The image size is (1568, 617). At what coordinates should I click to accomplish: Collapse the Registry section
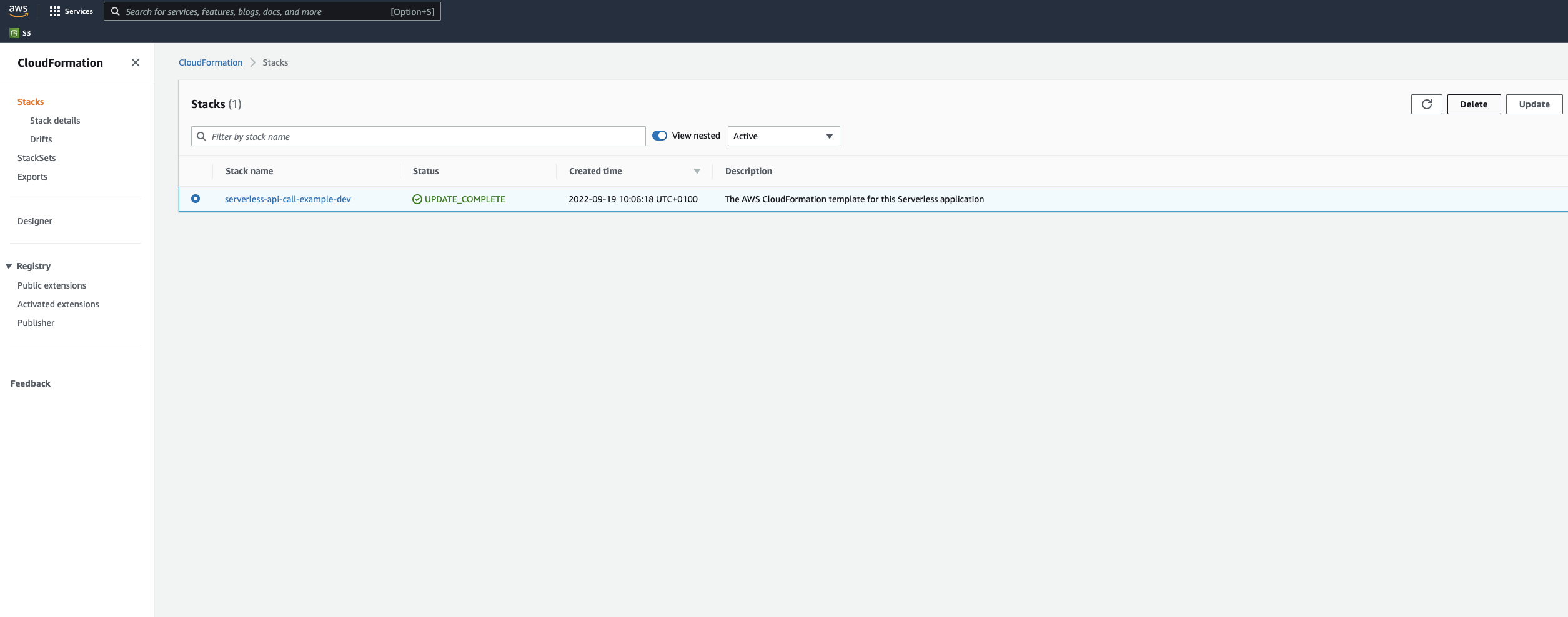click(x=9, y=266)
